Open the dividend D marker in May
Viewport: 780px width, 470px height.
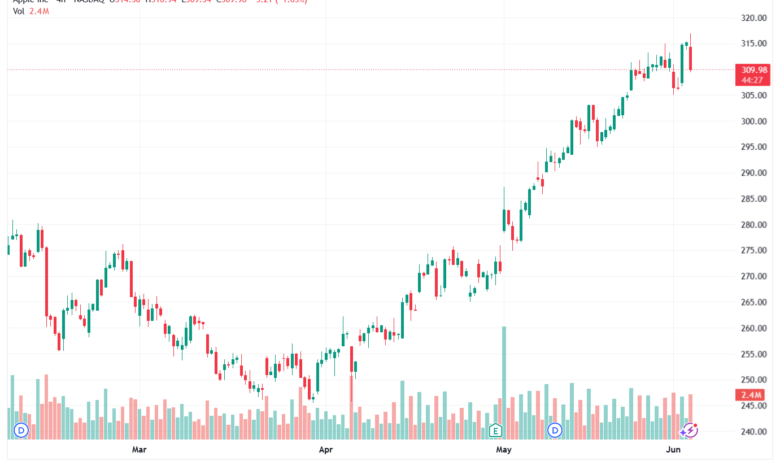(555, 430)
